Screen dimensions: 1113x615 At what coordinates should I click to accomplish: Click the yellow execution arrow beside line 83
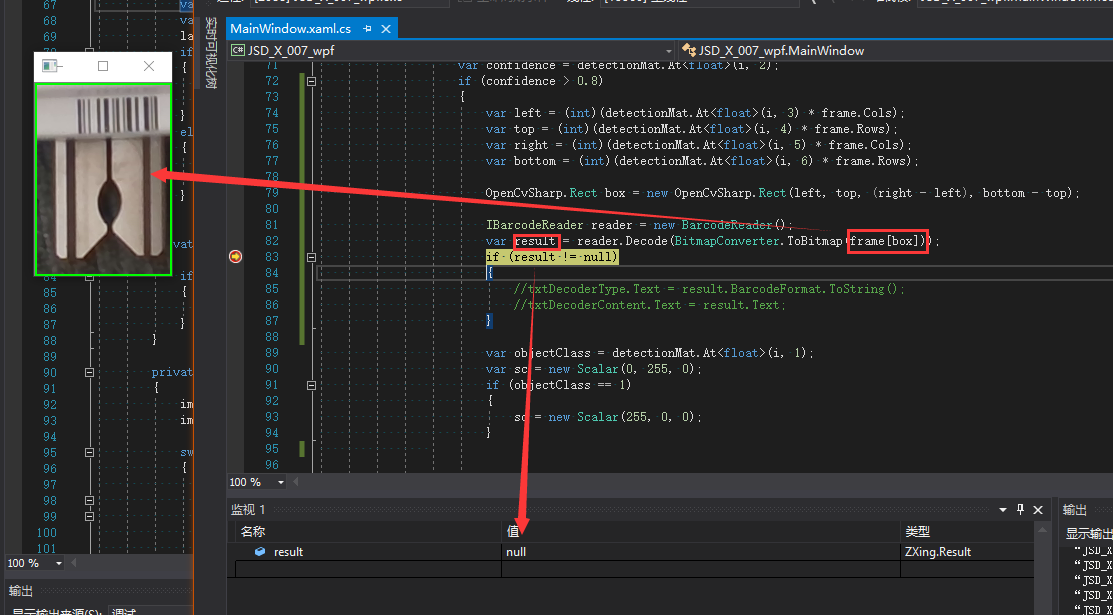235,256
